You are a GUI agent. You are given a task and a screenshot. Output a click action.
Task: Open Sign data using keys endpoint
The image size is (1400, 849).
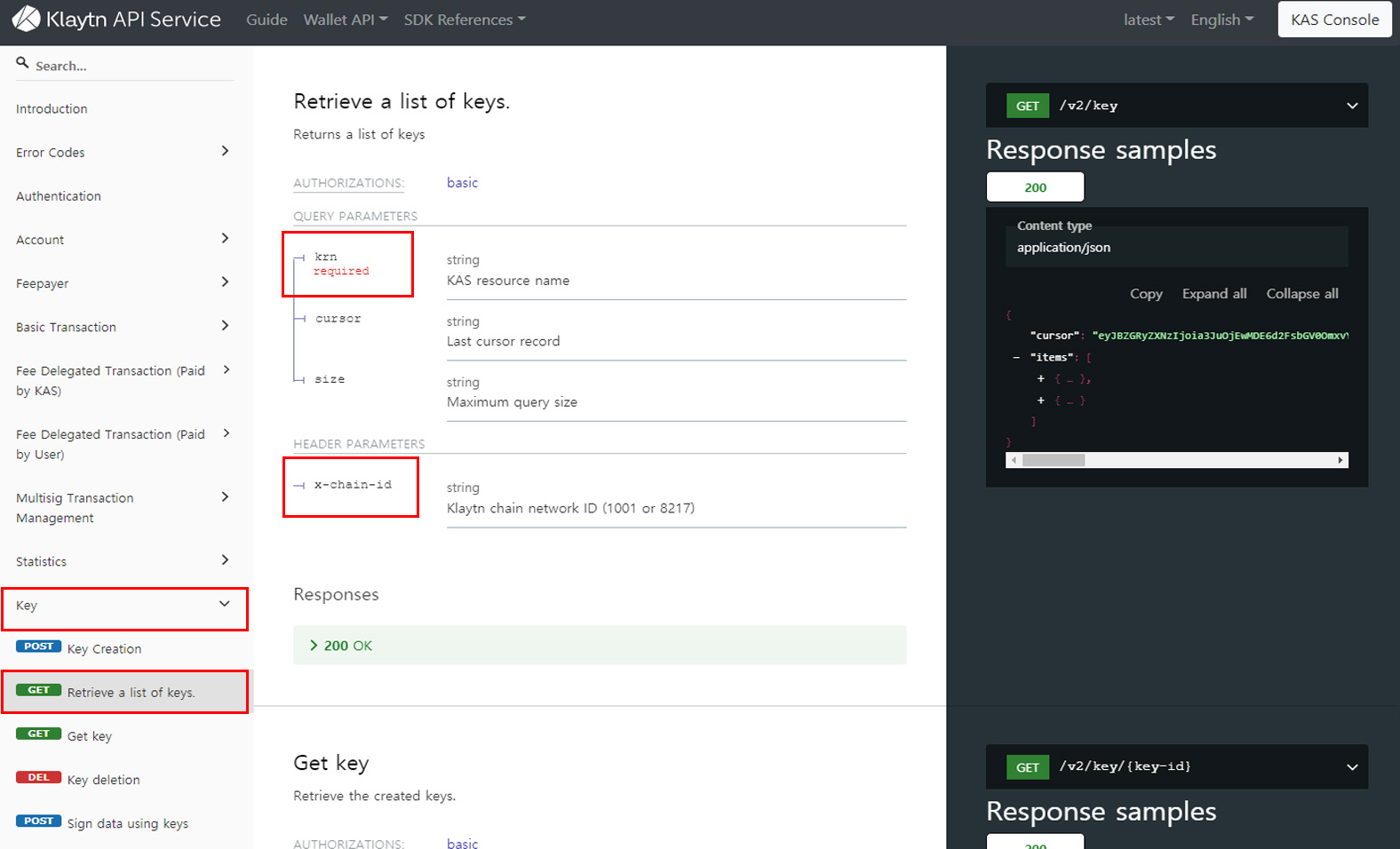tap(128, 823)
